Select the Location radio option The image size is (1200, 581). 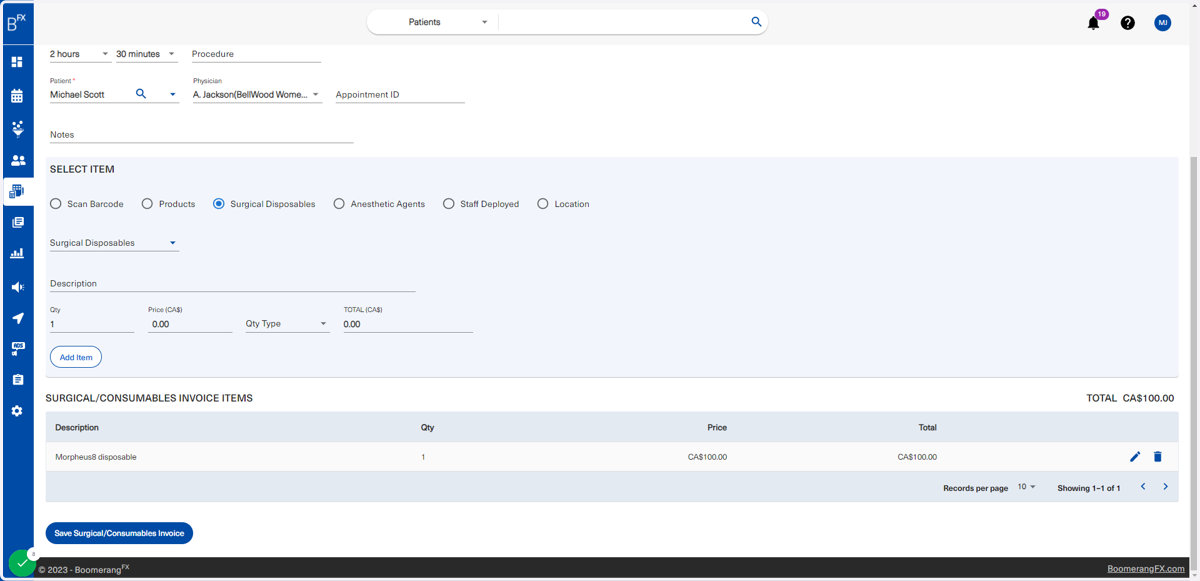click(x=543, y=204)
